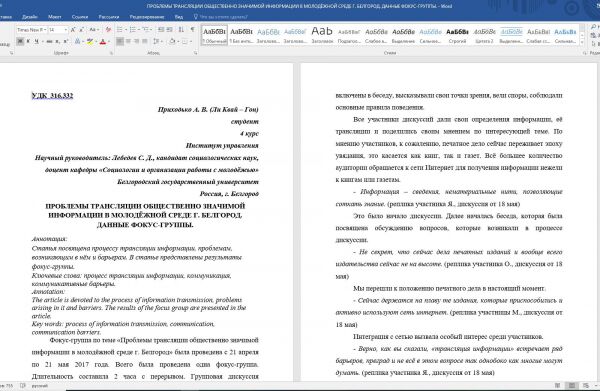Open the Рассылки ribbon tab

tap(109, 17)
